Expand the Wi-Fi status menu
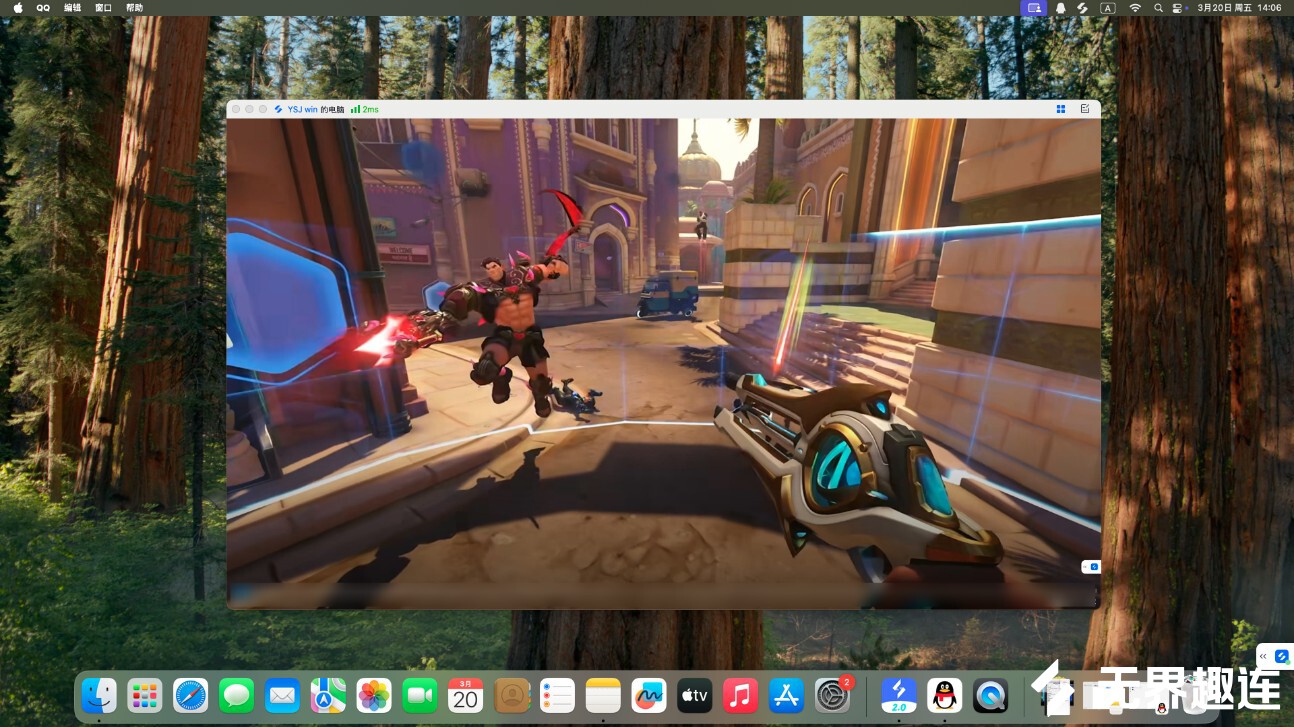Viewport: 1294px width, 727px height. (1135, 7)
